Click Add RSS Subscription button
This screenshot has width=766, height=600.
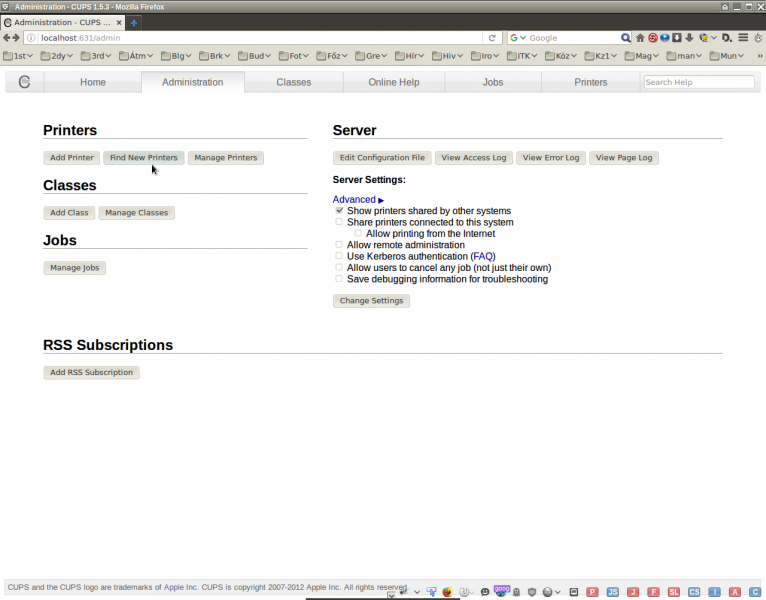click(91, 372)
